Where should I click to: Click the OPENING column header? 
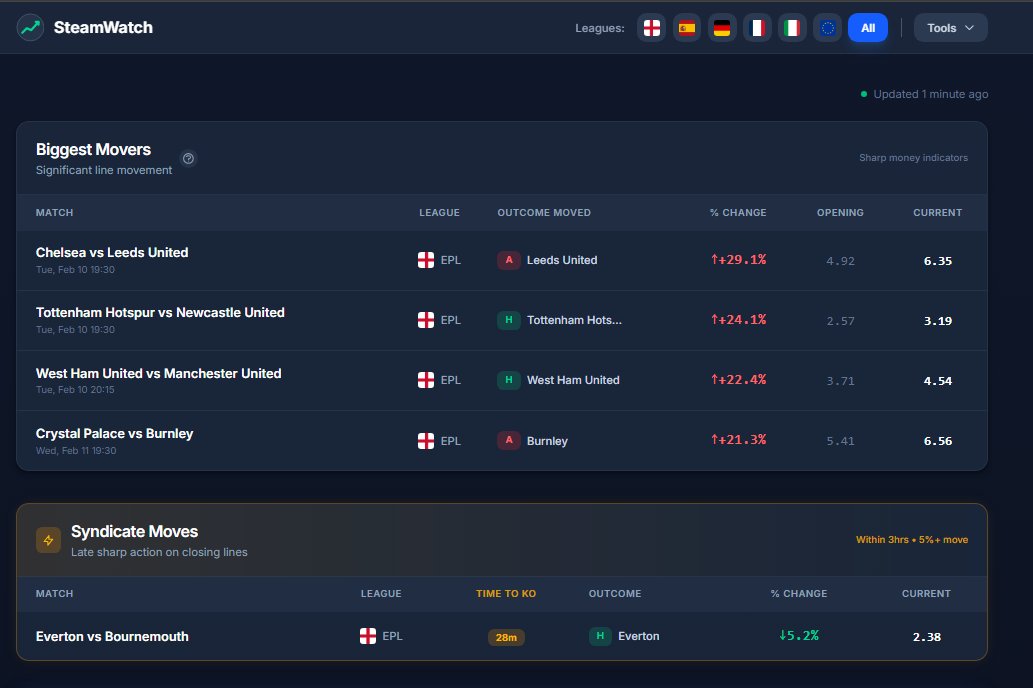[x=840, y=213]
